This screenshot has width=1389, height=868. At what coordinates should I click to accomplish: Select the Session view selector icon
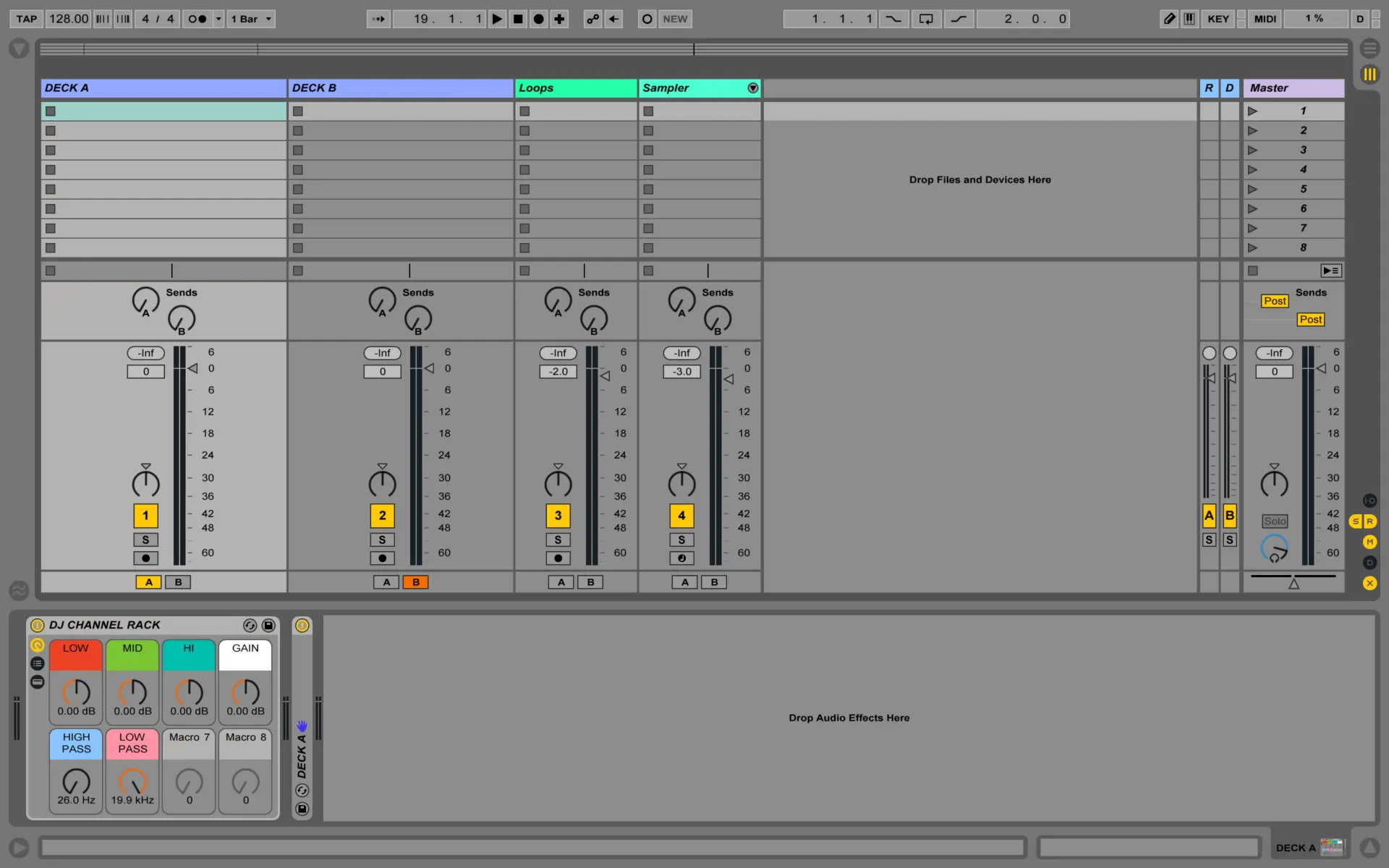click(x=1369, y=75)
